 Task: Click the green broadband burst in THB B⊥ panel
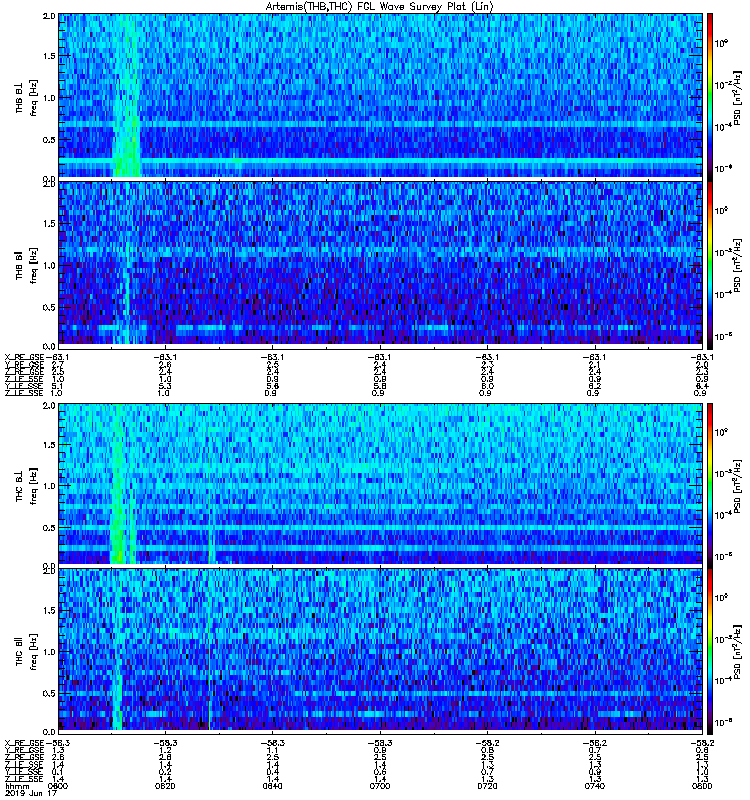tap(126, 97)
